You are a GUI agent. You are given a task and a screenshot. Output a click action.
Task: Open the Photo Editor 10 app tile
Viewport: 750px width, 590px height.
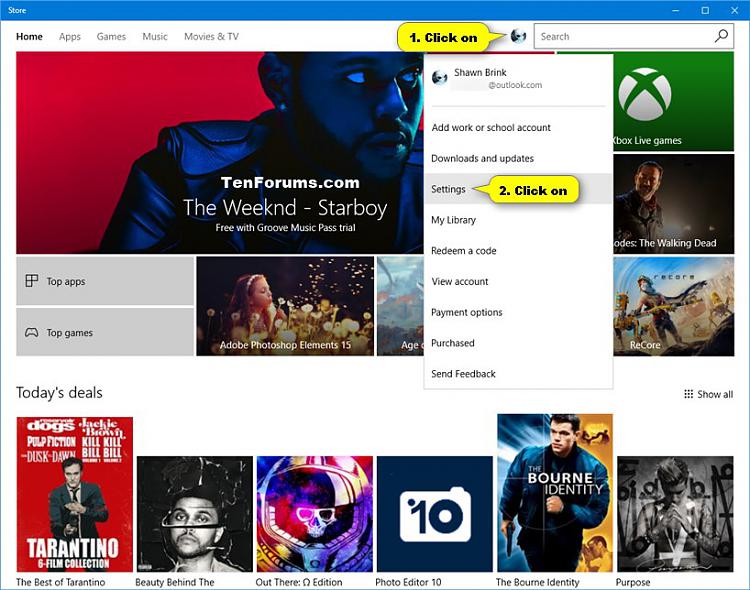(435, 514)
